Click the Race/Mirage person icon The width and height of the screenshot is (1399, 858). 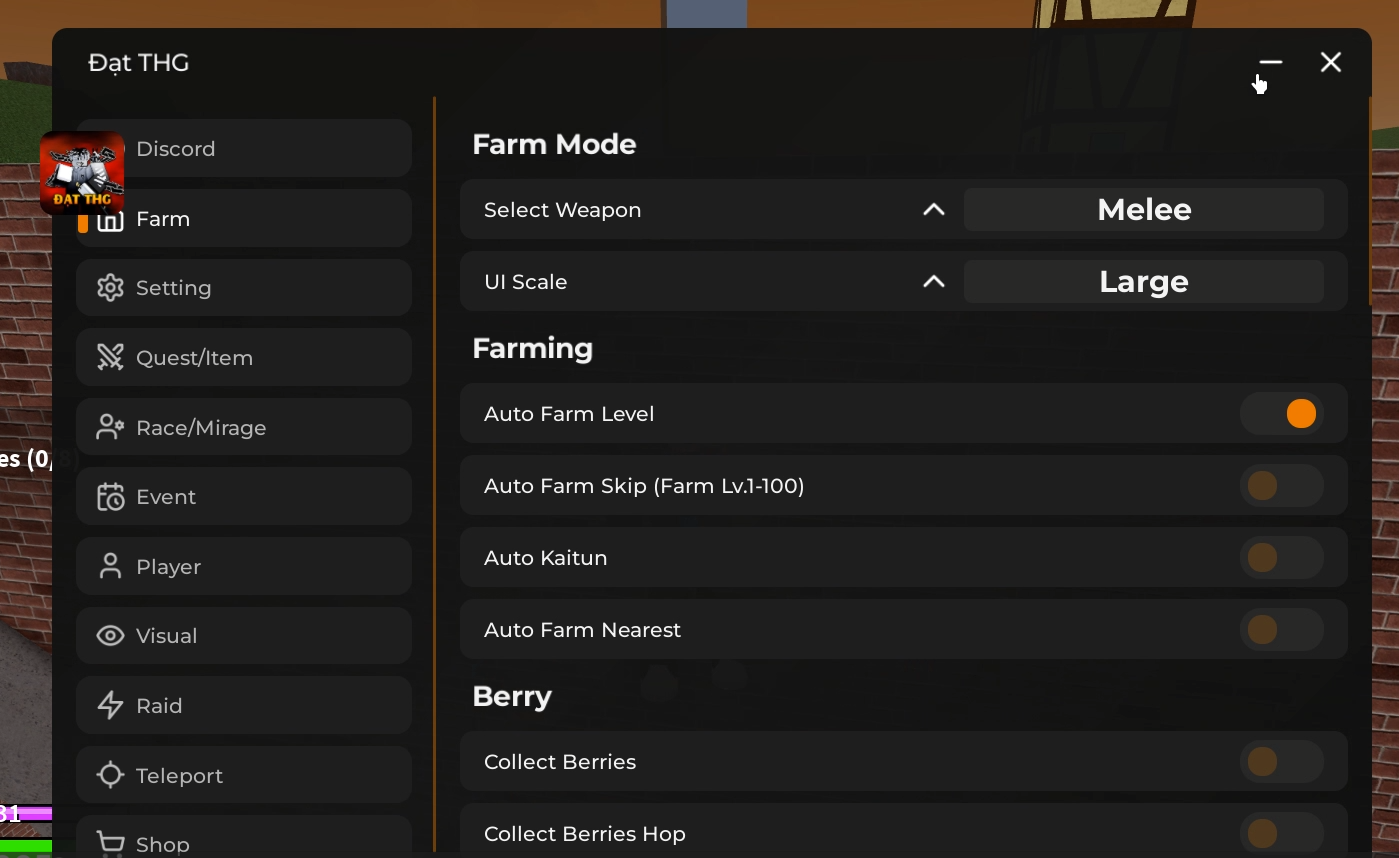tap(110, 428)
